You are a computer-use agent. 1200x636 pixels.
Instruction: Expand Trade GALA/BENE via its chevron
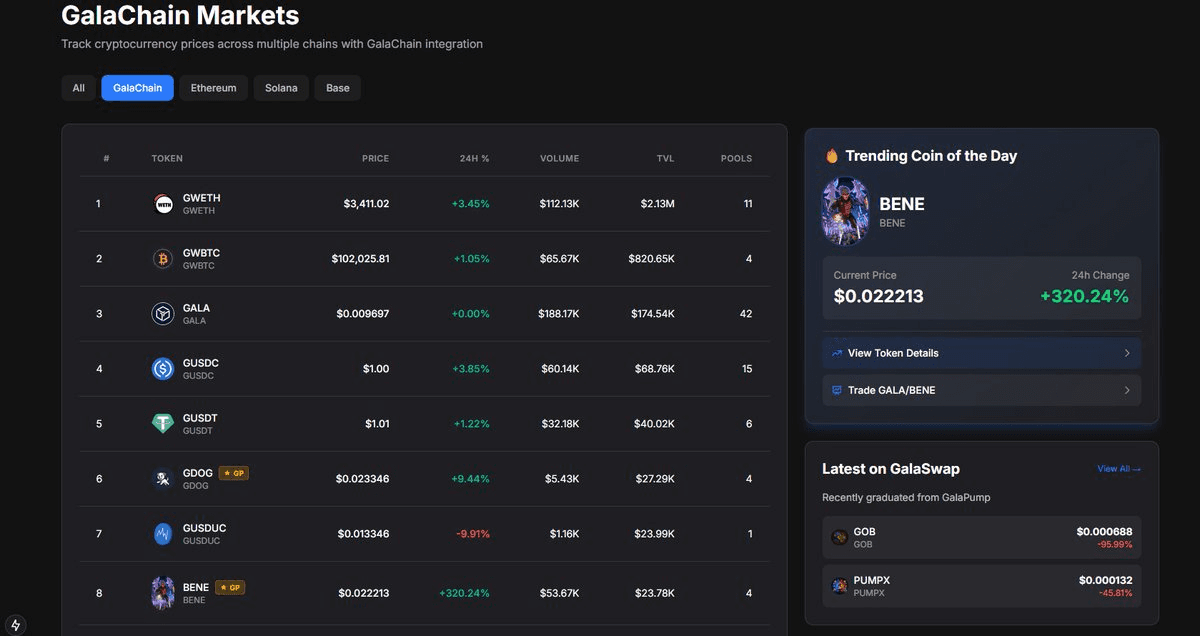point(1125,390)
